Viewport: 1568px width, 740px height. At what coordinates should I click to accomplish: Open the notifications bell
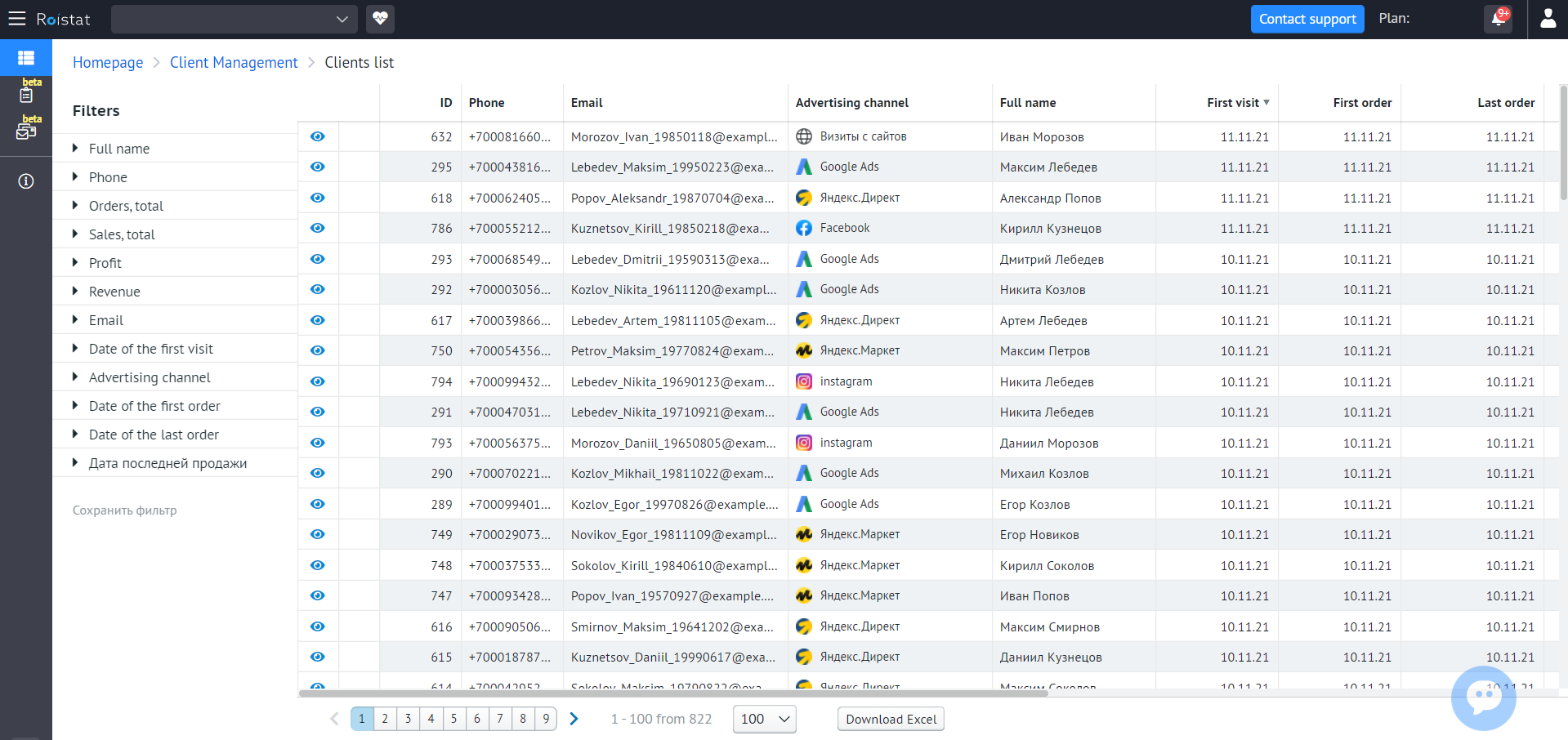1498,19
